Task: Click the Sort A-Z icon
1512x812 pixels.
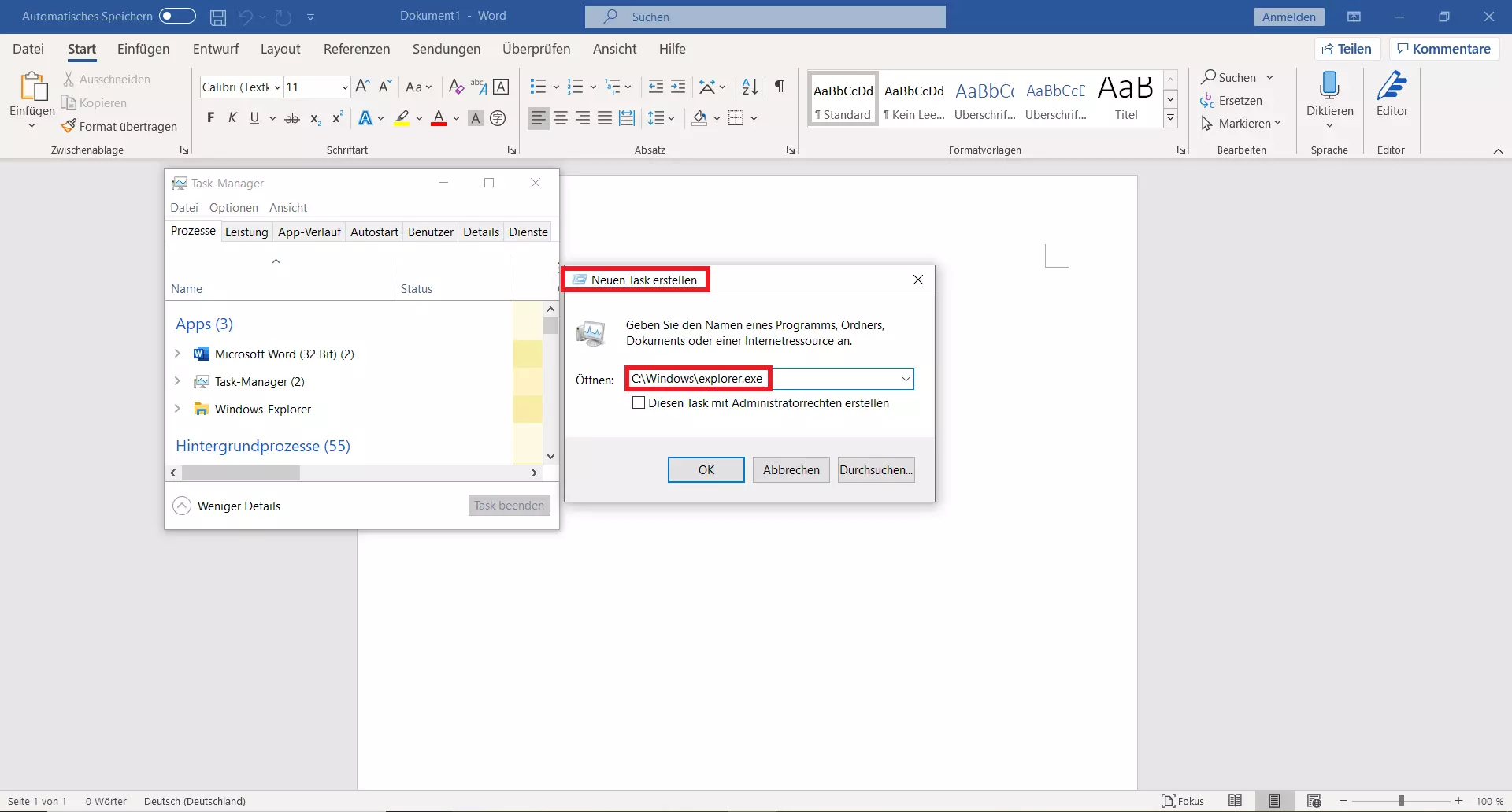Action: point(750,87)
